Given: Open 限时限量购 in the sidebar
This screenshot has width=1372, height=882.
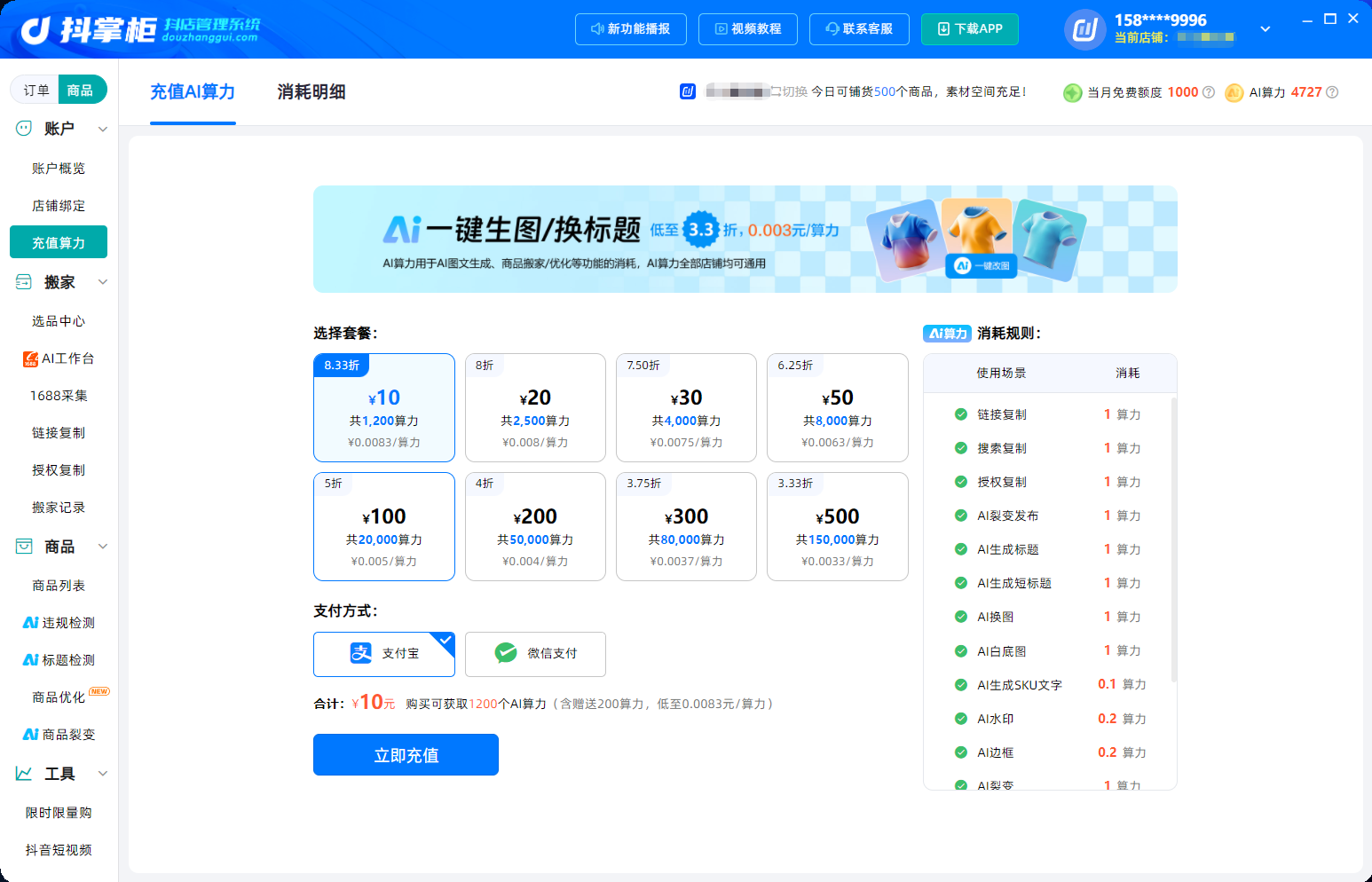Looking at the screenshot, I should coord(59,813).
